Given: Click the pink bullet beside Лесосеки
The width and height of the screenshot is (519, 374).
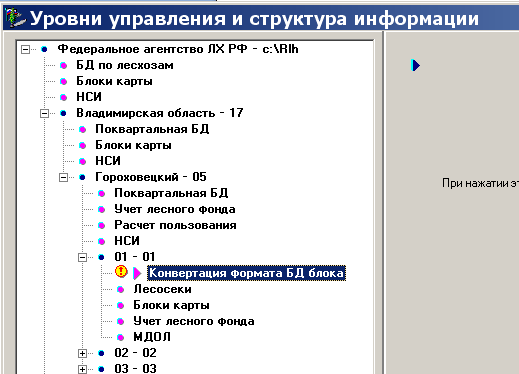Looking at the screenshot, I should tap(121, 290).
